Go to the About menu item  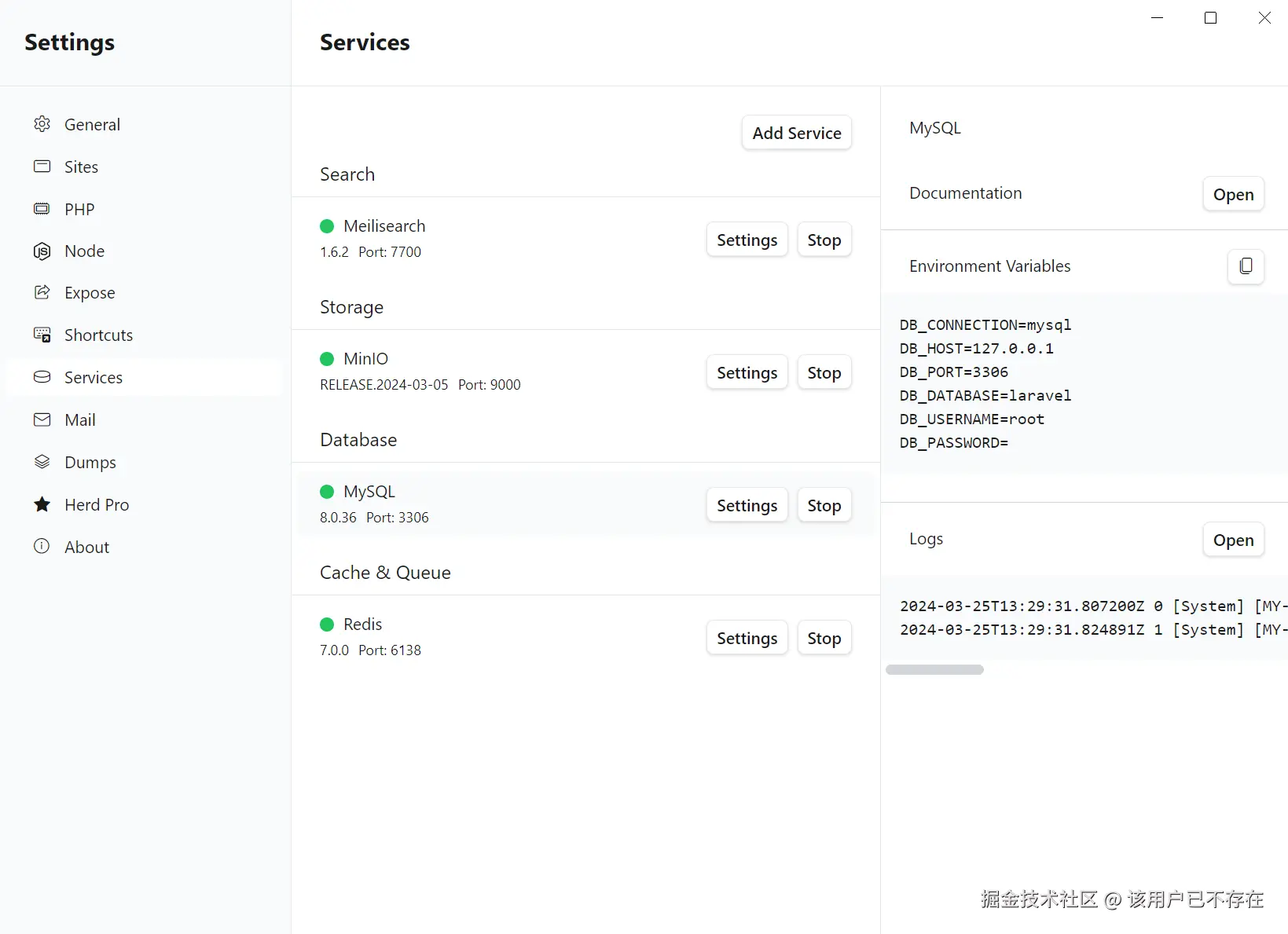click(x=86, y=548)
